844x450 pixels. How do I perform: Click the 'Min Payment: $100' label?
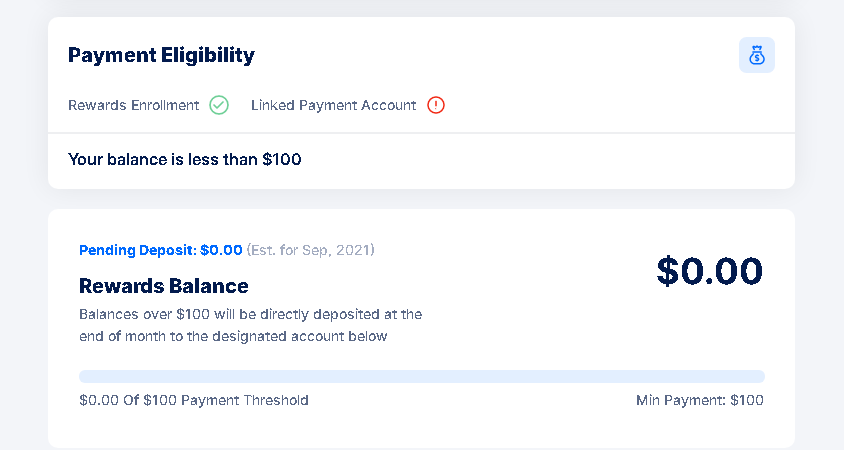[x=700, y=400]
